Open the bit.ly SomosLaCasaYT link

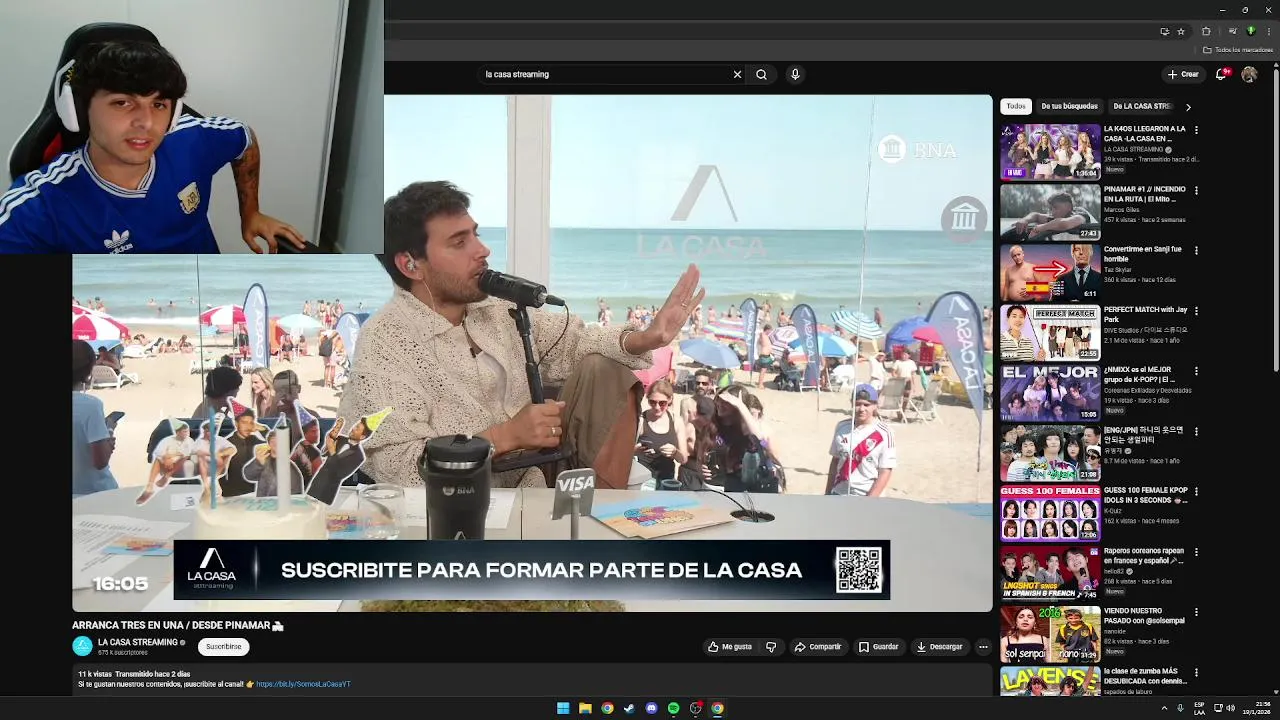pyautogui.click(x=303, y=684)
